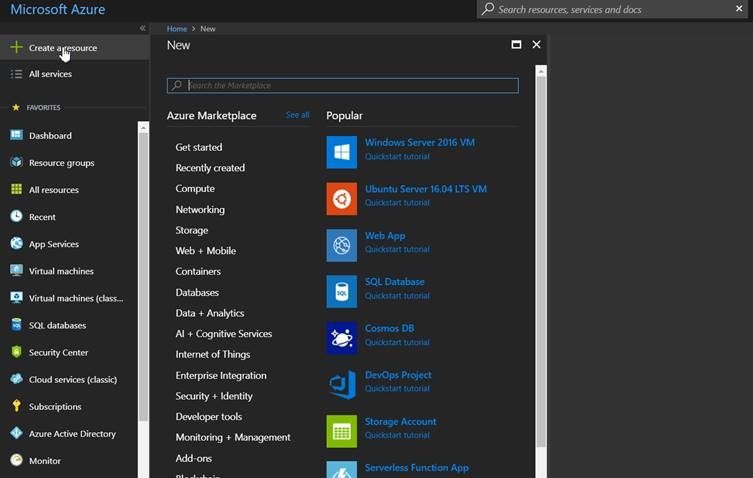
Task: Click the Web App tile icon
Action: tap(341, 245)
